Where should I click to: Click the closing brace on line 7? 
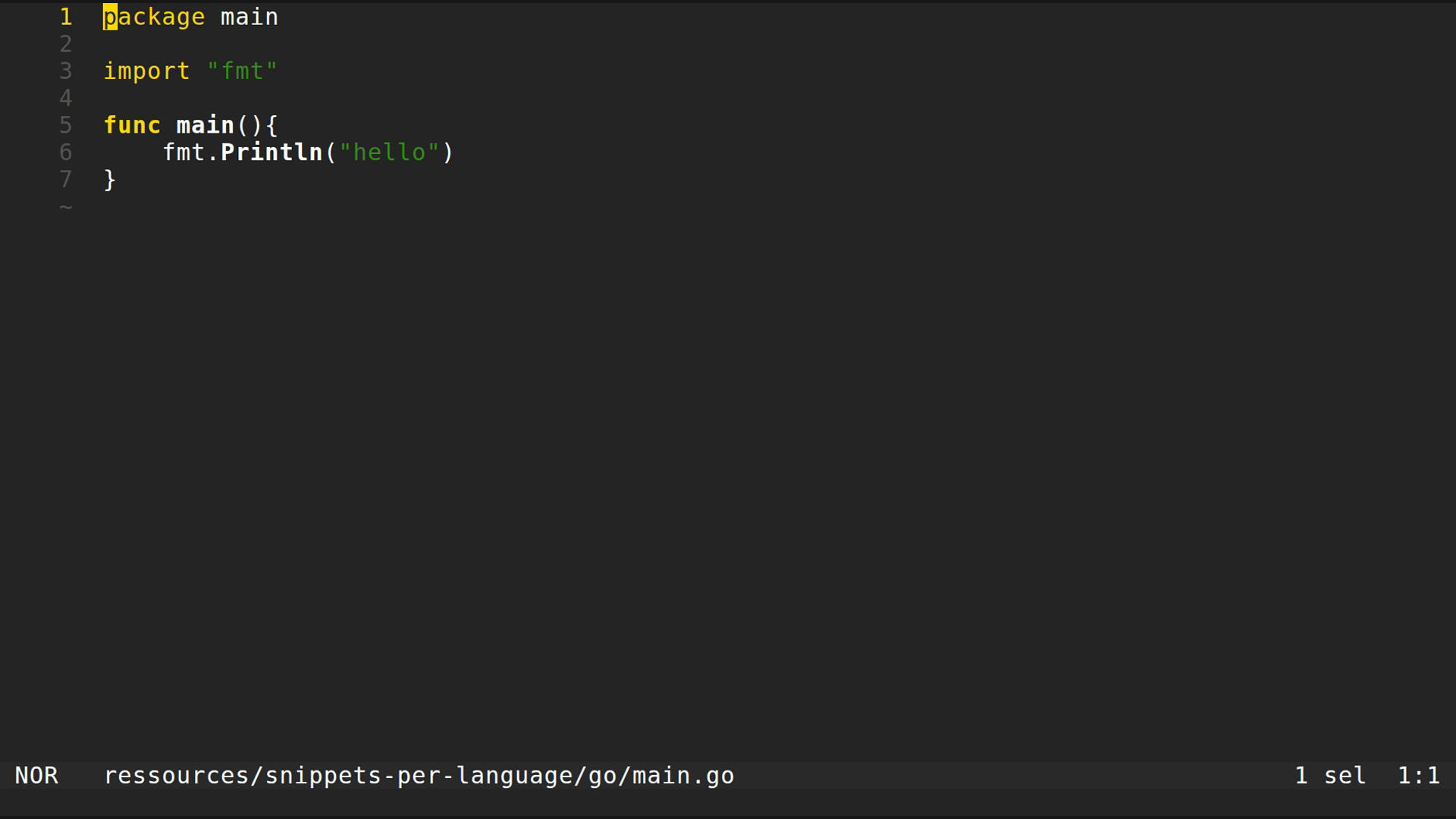coord(110,180)
